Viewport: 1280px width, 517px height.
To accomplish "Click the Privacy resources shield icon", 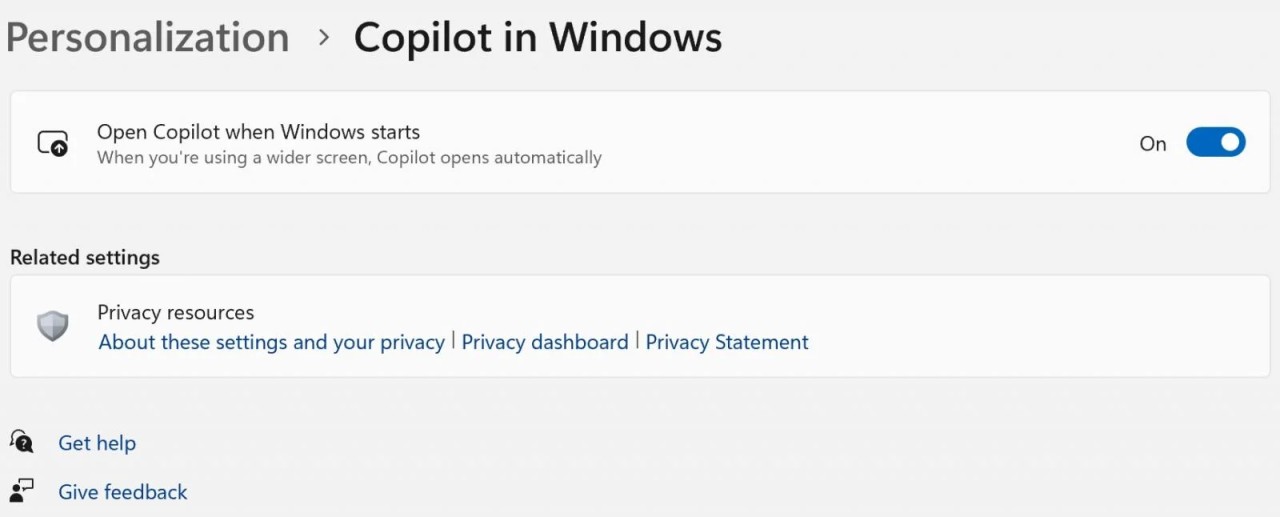I will tap(53, 326).
